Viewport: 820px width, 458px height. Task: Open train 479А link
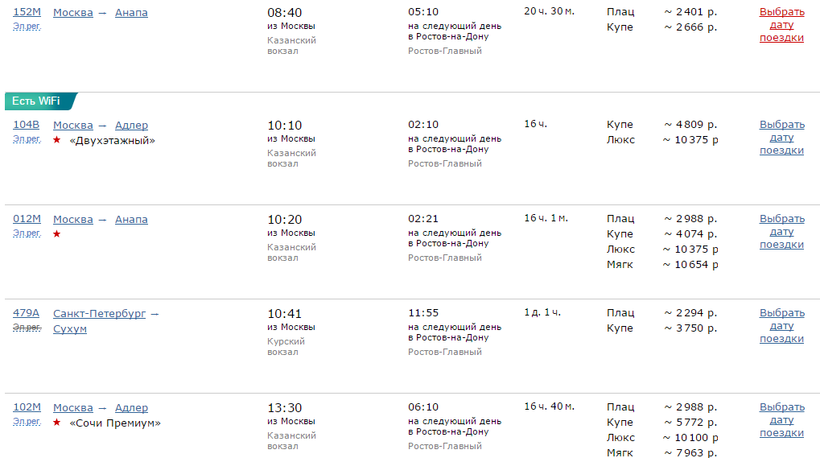[x=27, y=313]
